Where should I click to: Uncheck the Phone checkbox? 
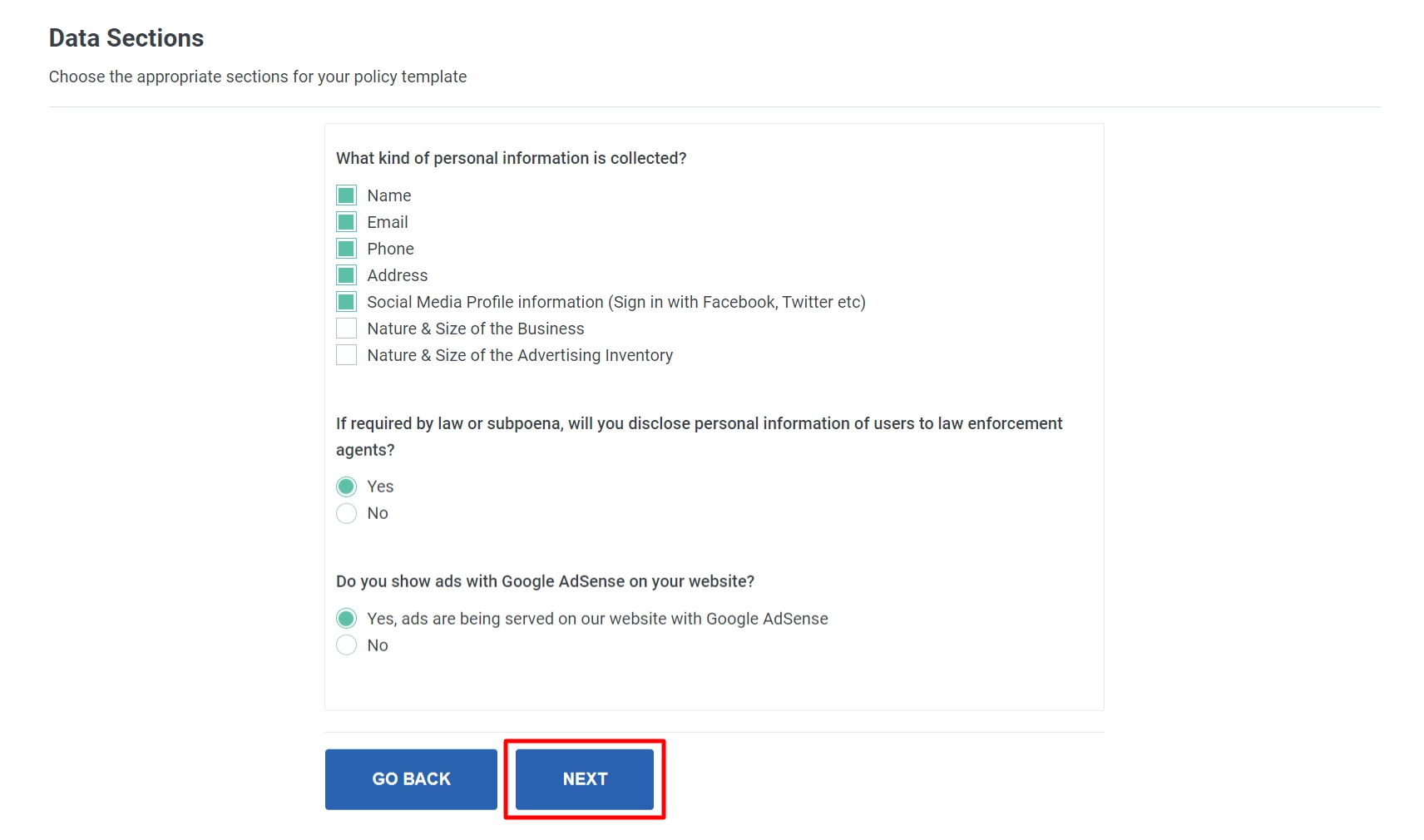pos(345,248)
